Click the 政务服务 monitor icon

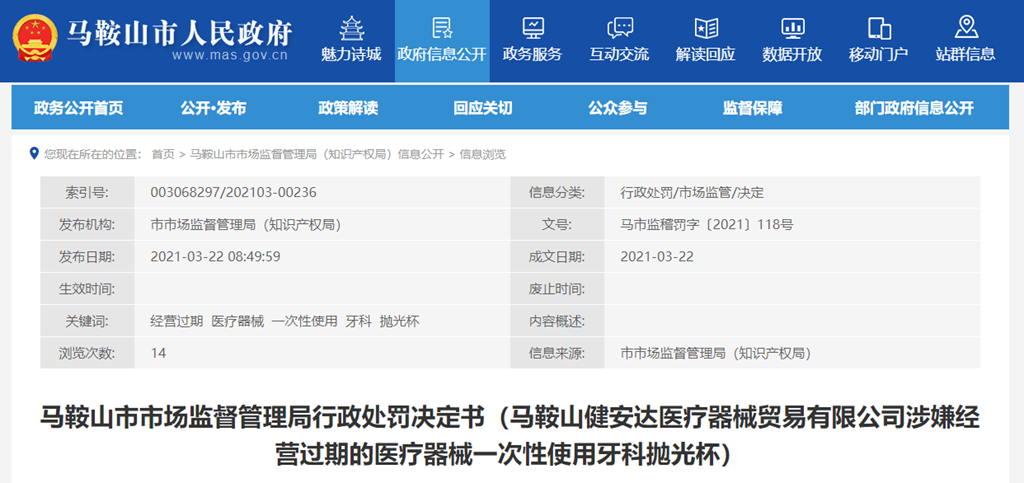click(x=532, y=27)
